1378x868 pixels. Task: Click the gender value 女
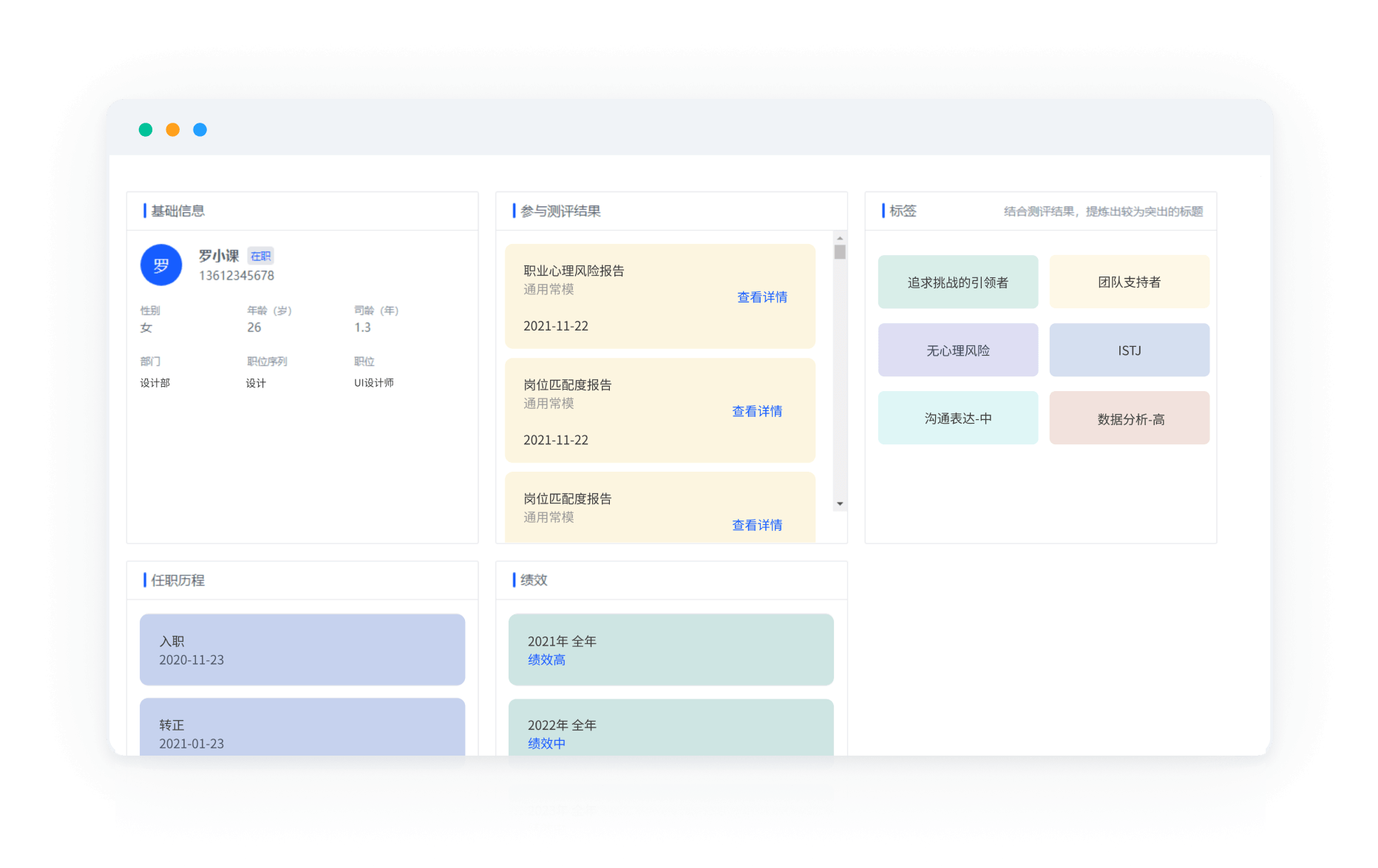(x=146, y=328)
